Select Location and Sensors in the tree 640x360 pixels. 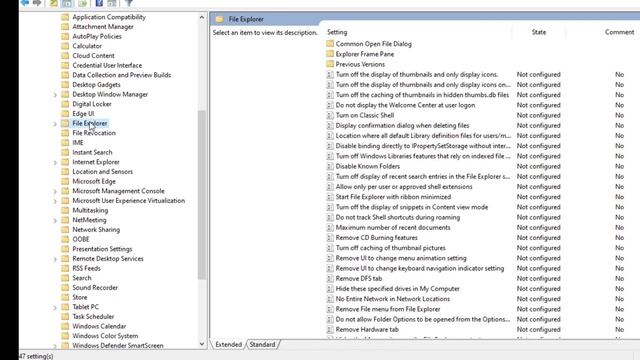click(102, 172)
